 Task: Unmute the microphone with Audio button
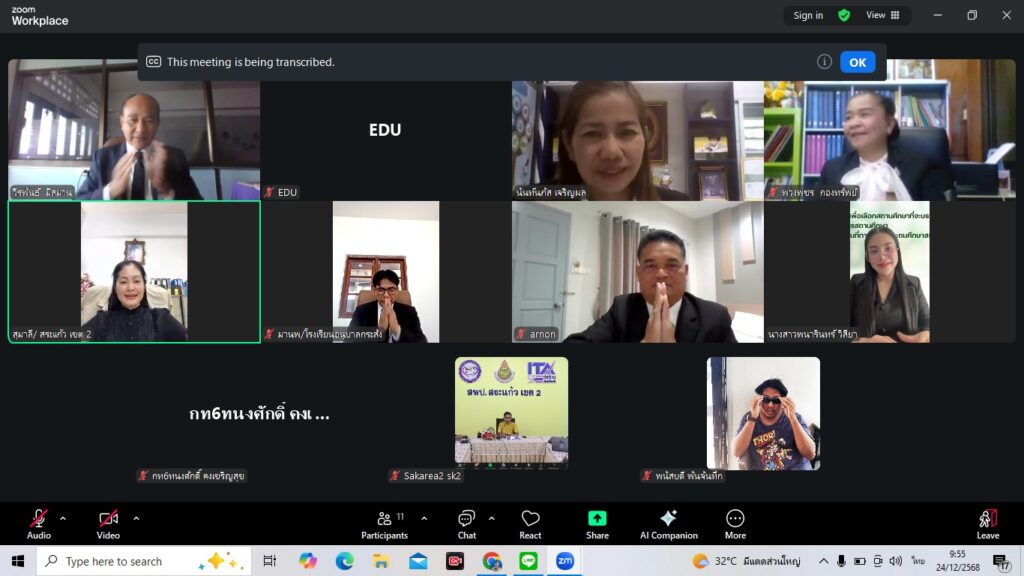[x=39, y=524]
